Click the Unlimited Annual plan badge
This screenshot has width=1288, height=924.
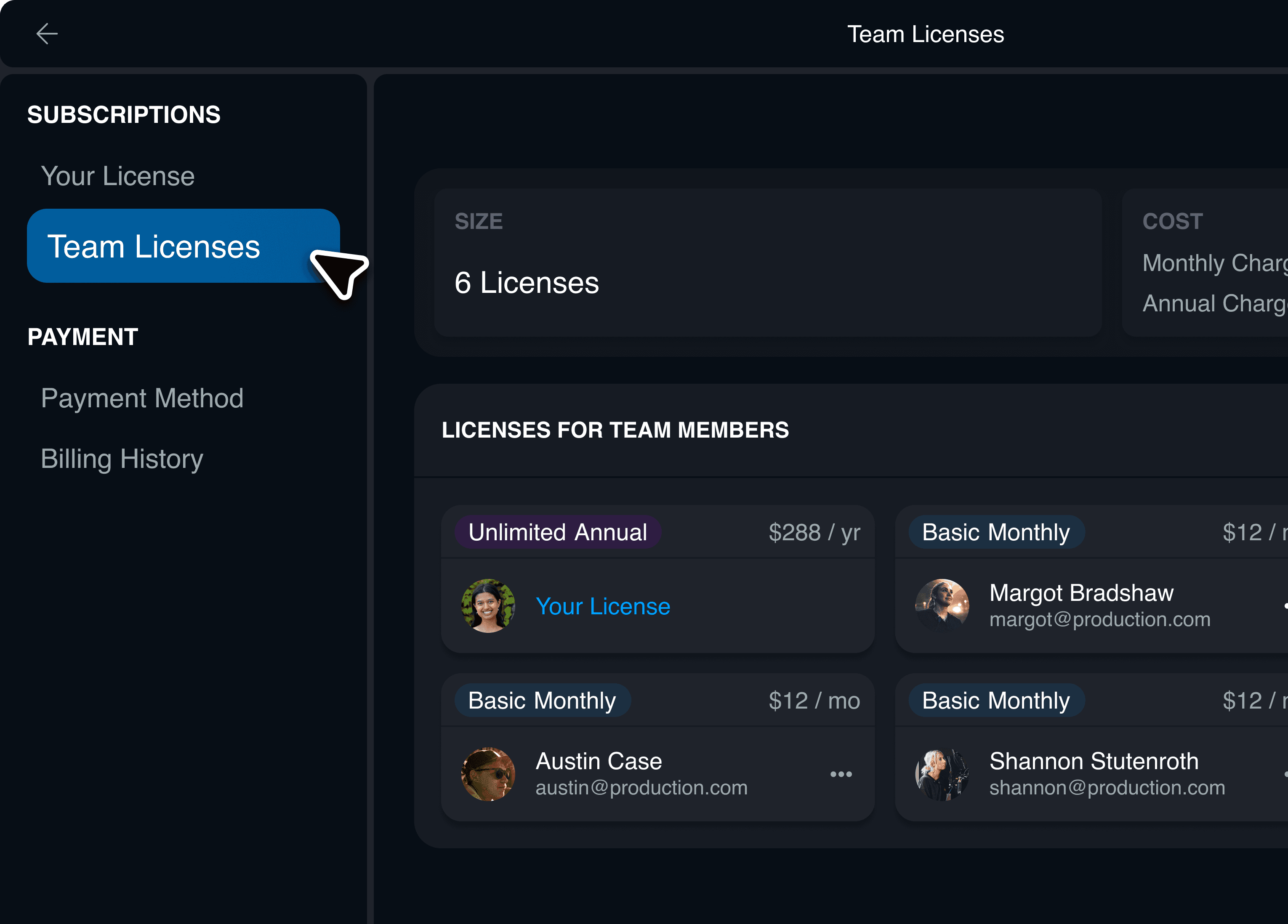557,532
